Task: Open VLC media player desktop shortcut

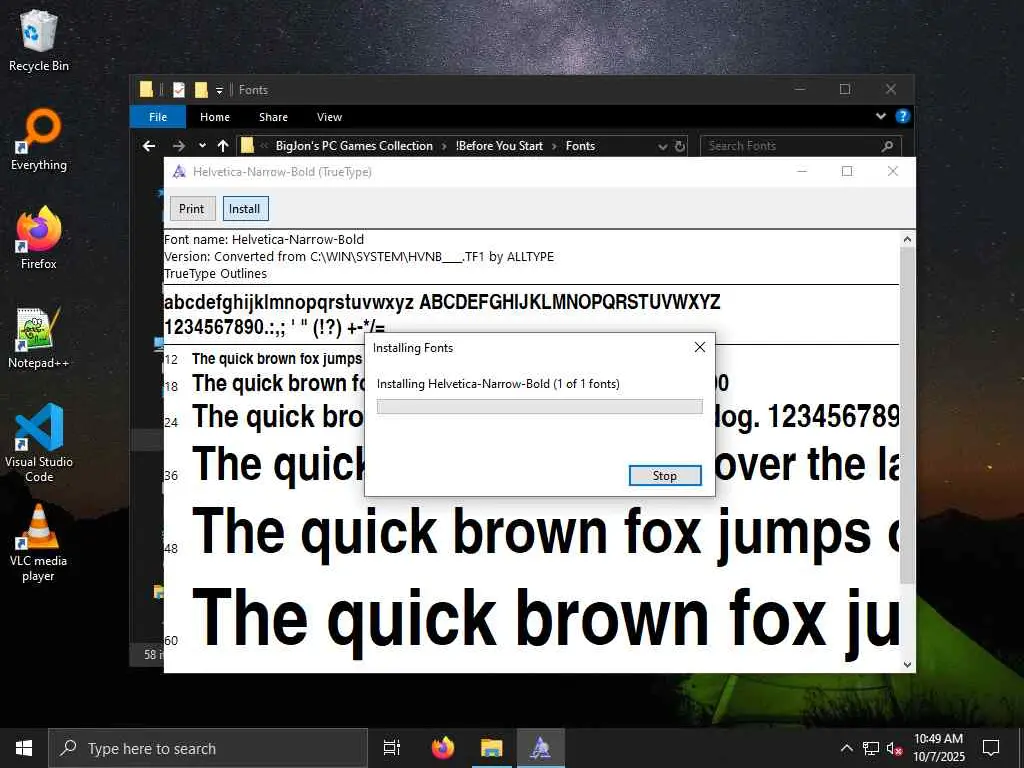Action: coord(39,543)
